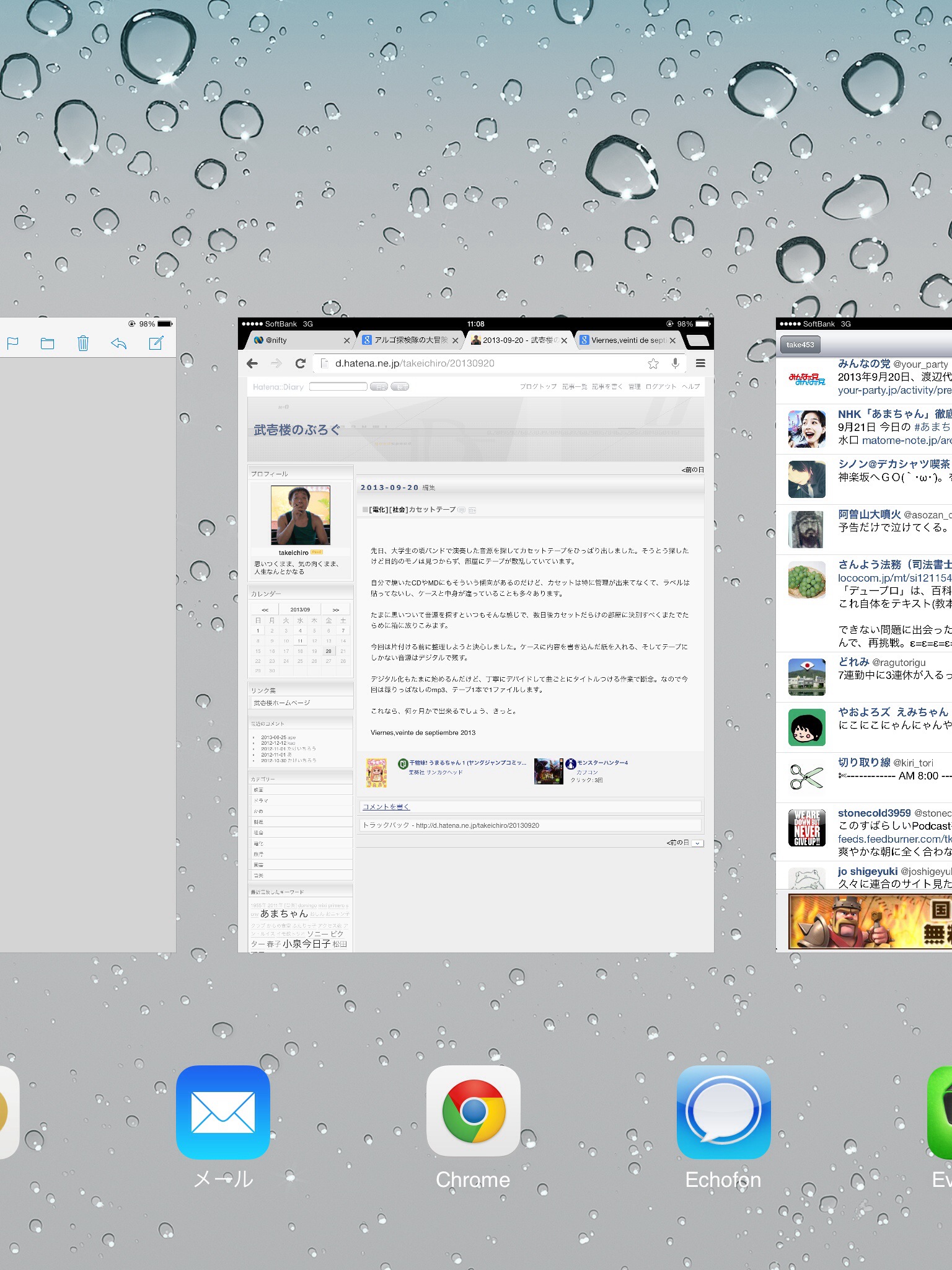
Task: Open the Chrome hamburger menu
Action: coord(700,363)
